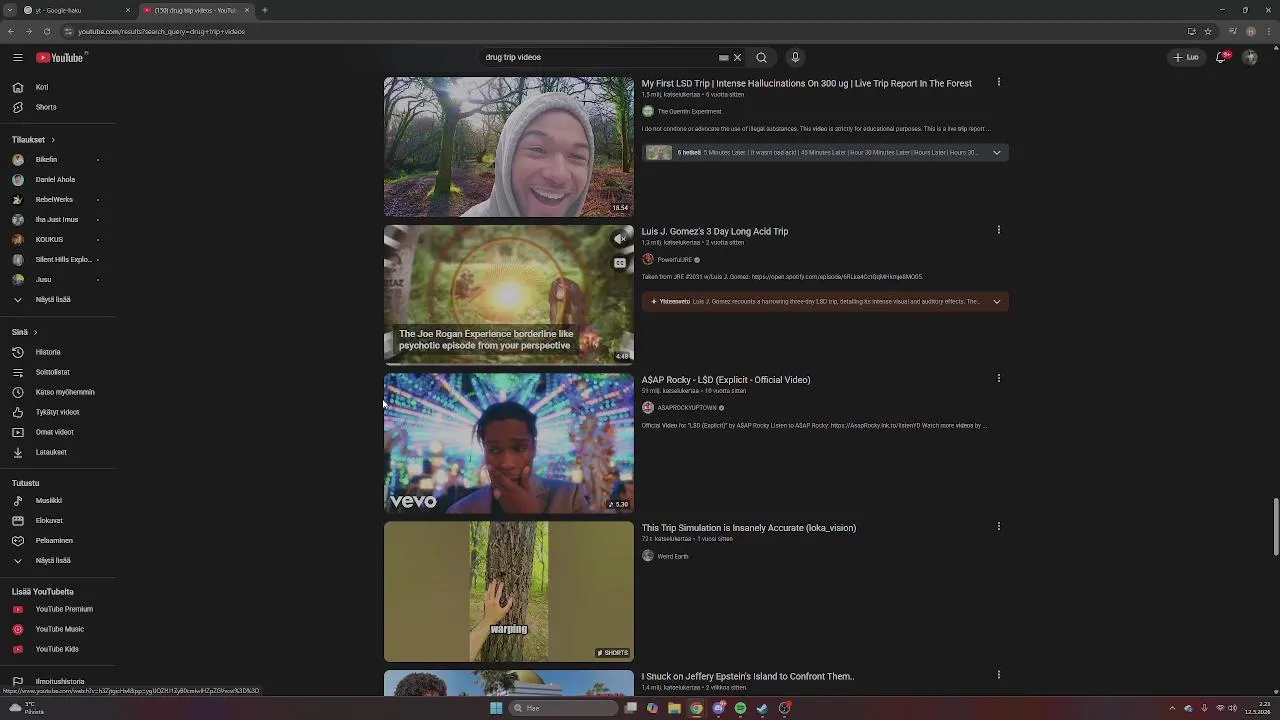Click the magnifier search button
Image resolution: width=1280 pixels, height=720 pixels.
(762, 57)
